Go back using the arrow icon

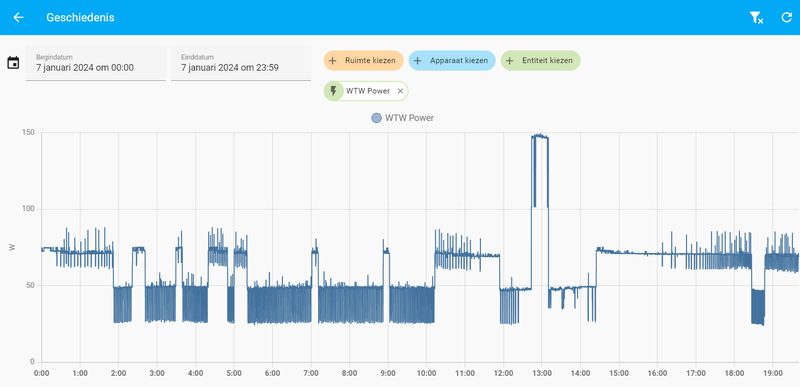click(18, 17)
